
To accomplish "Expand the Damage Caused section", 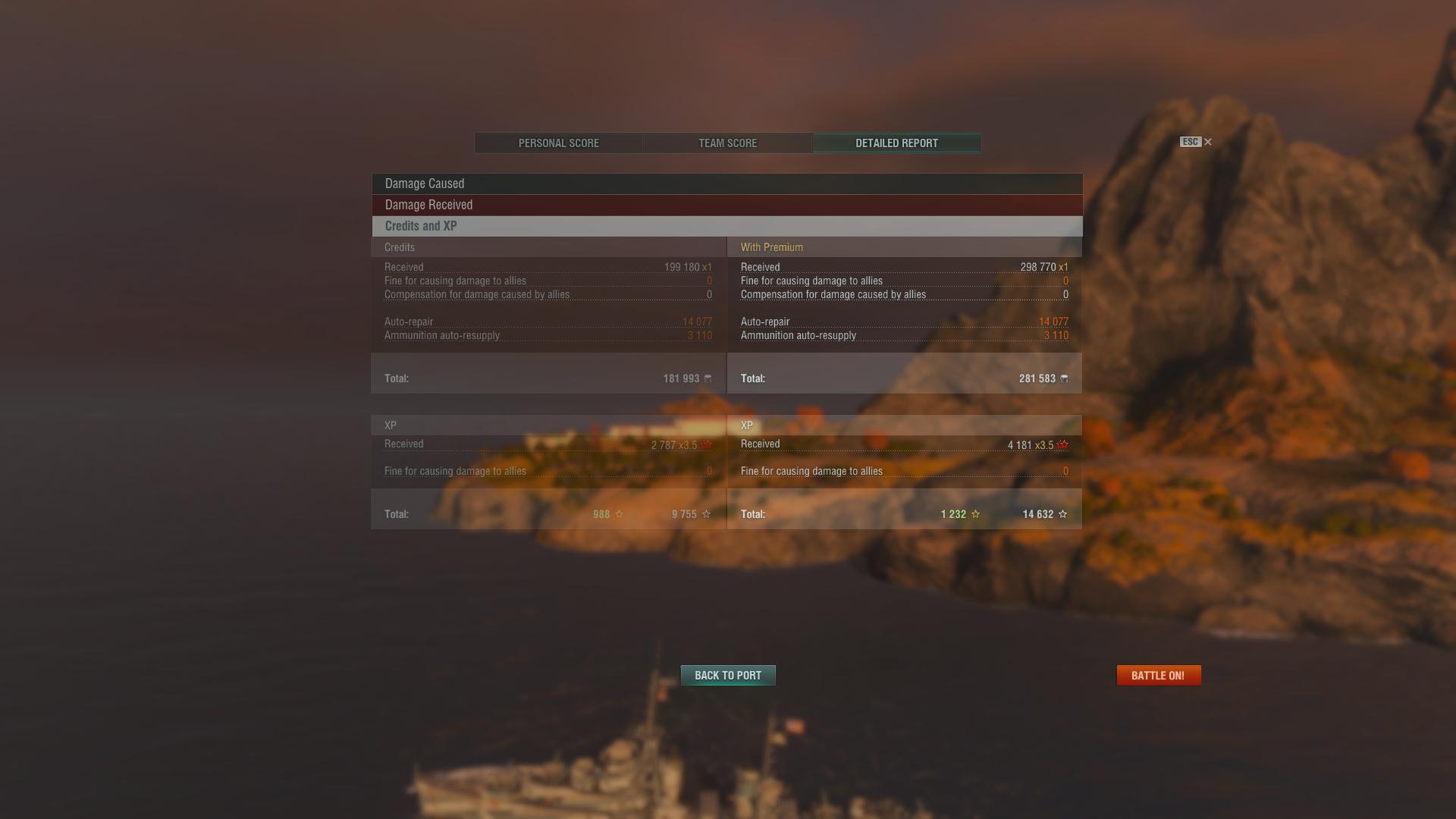I will tap(727, 184).
